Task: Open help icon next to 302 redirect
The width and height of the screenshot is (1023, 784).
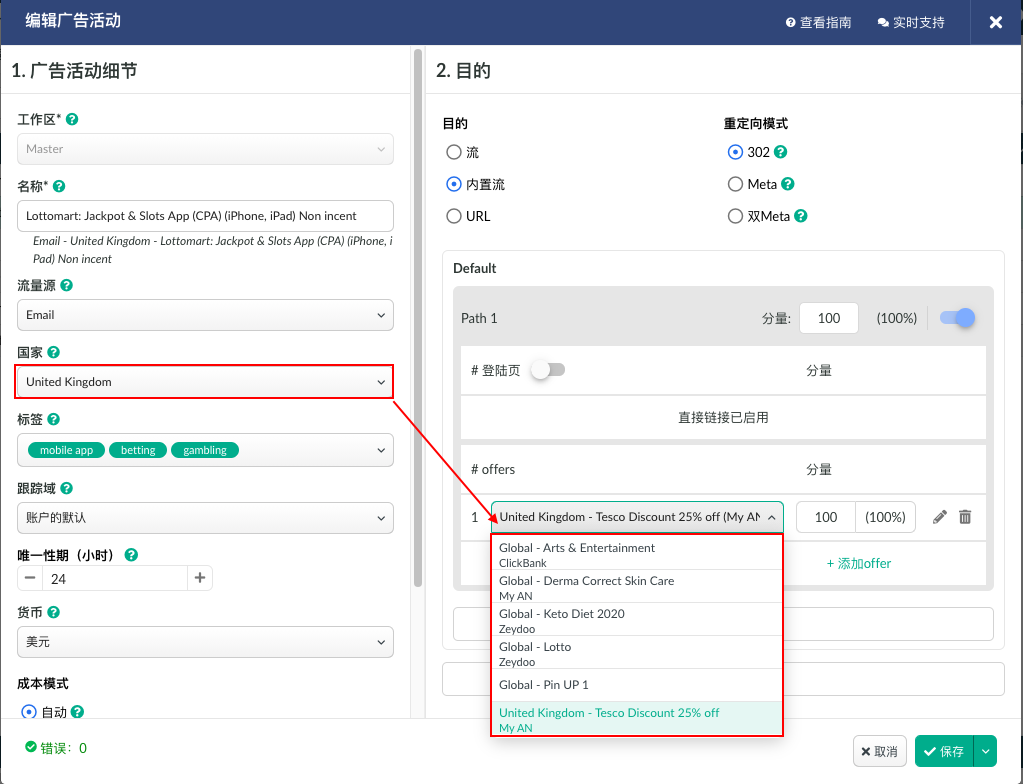Action: pos(780,152)
